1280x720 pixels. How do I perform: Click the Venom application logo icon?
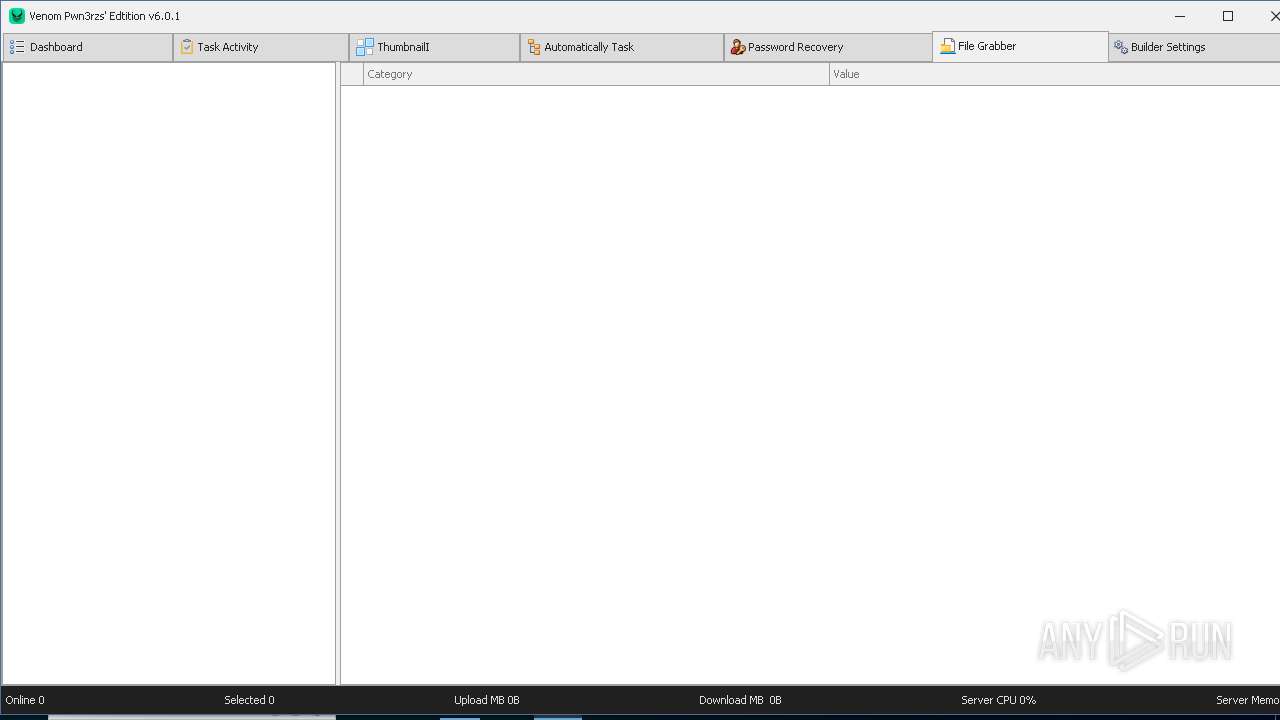tap(16, 16)
